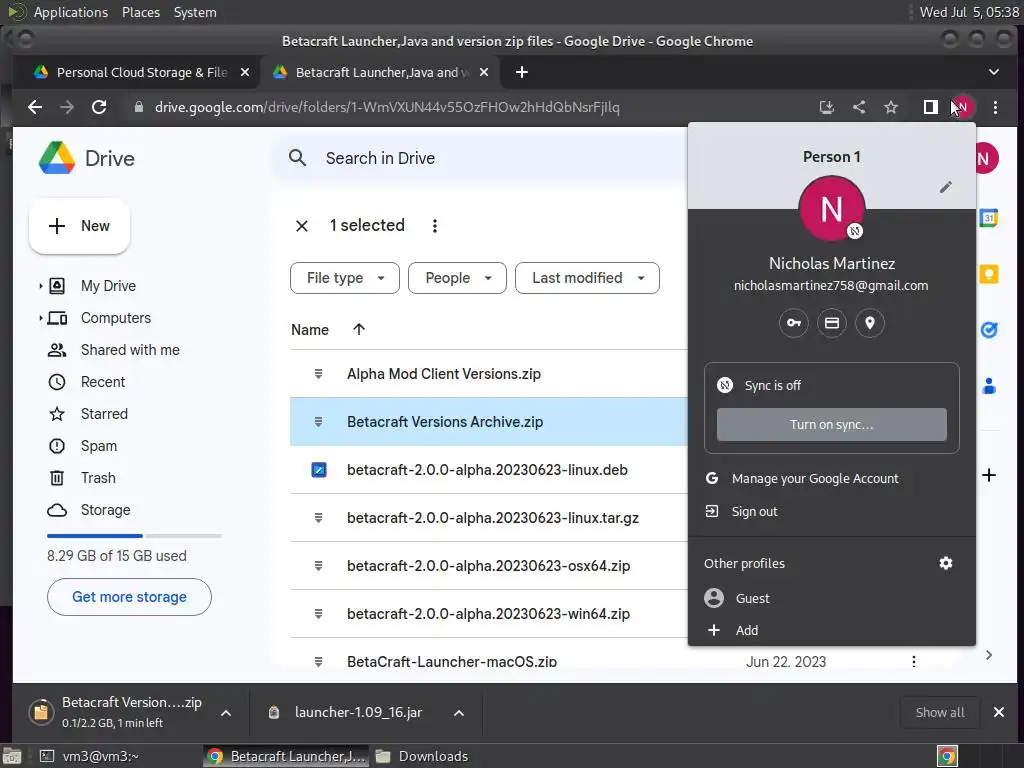
Task: Select Guest profile
Action: coord(831,598)
